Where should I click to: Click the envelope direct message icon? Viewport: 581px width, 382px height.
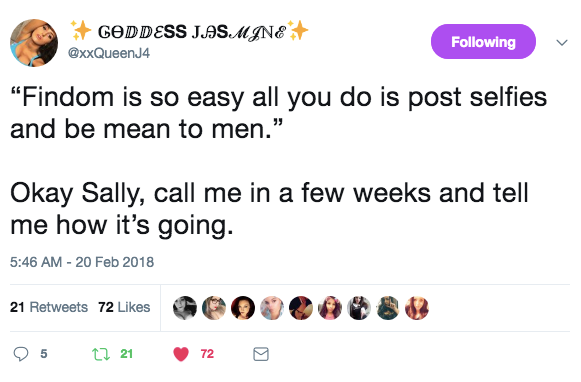point(261,354)
